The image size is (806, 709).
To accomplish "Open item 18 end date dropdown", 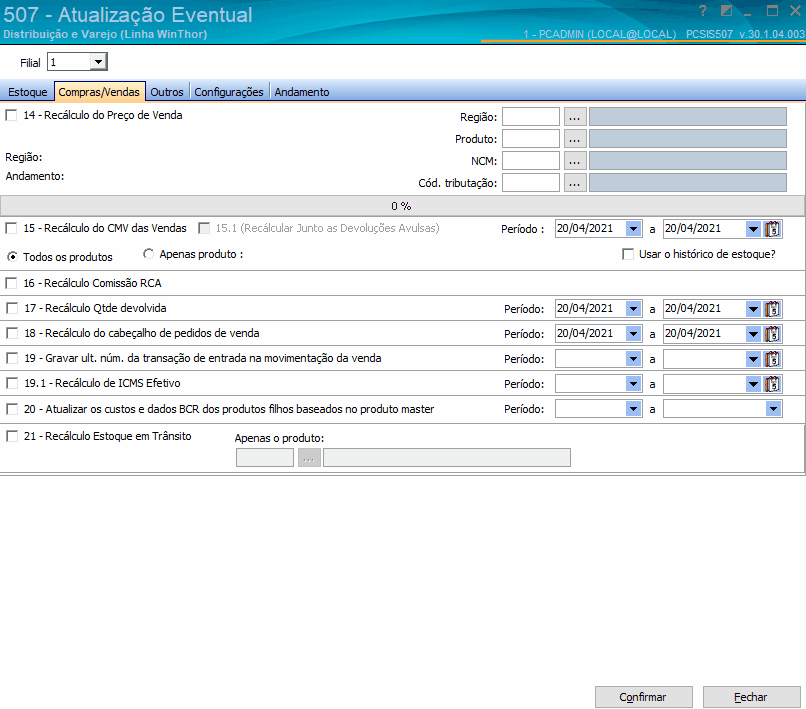I will 753,334.
